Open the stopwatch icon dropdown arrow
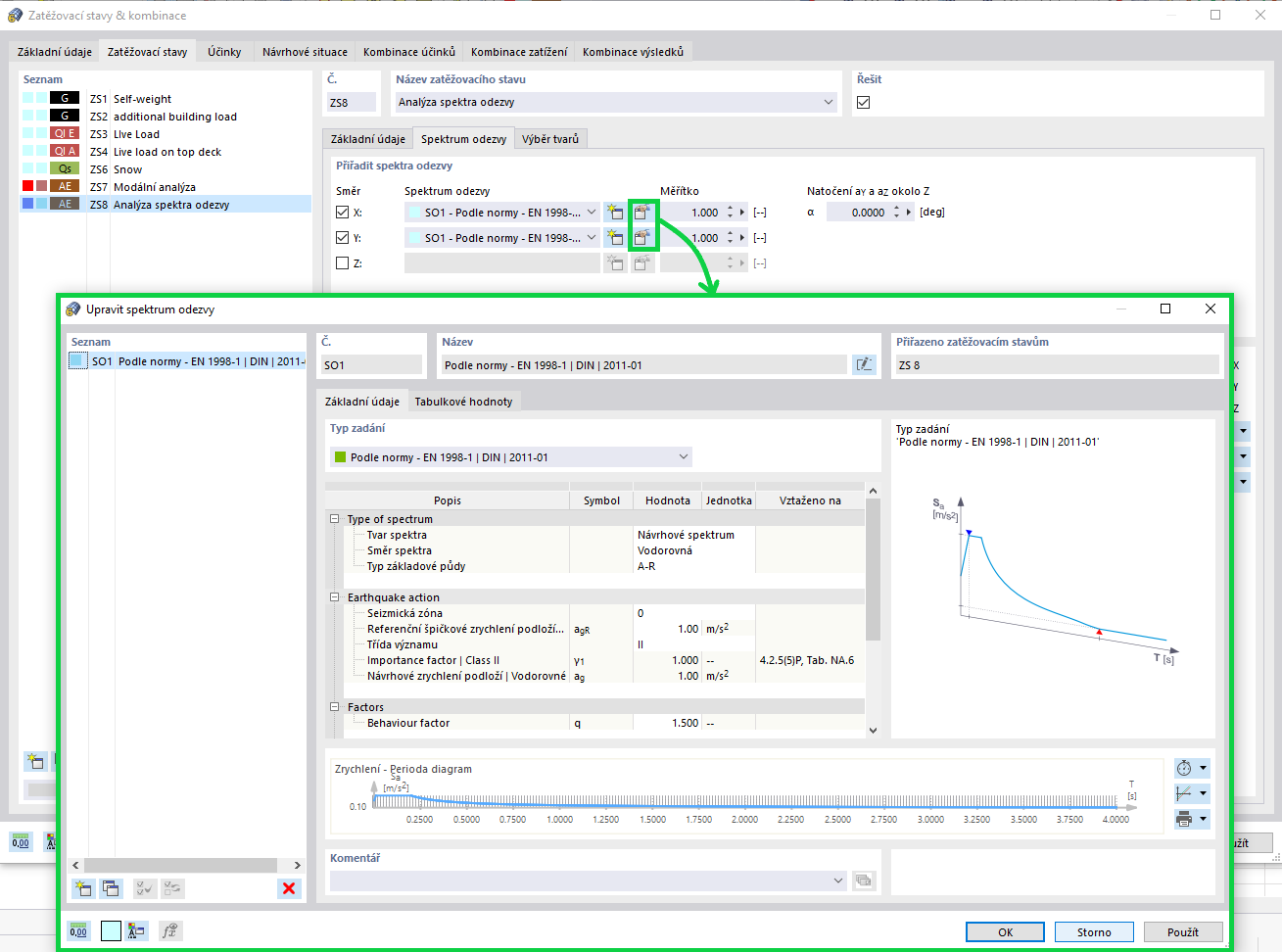 click(1204, 768)
